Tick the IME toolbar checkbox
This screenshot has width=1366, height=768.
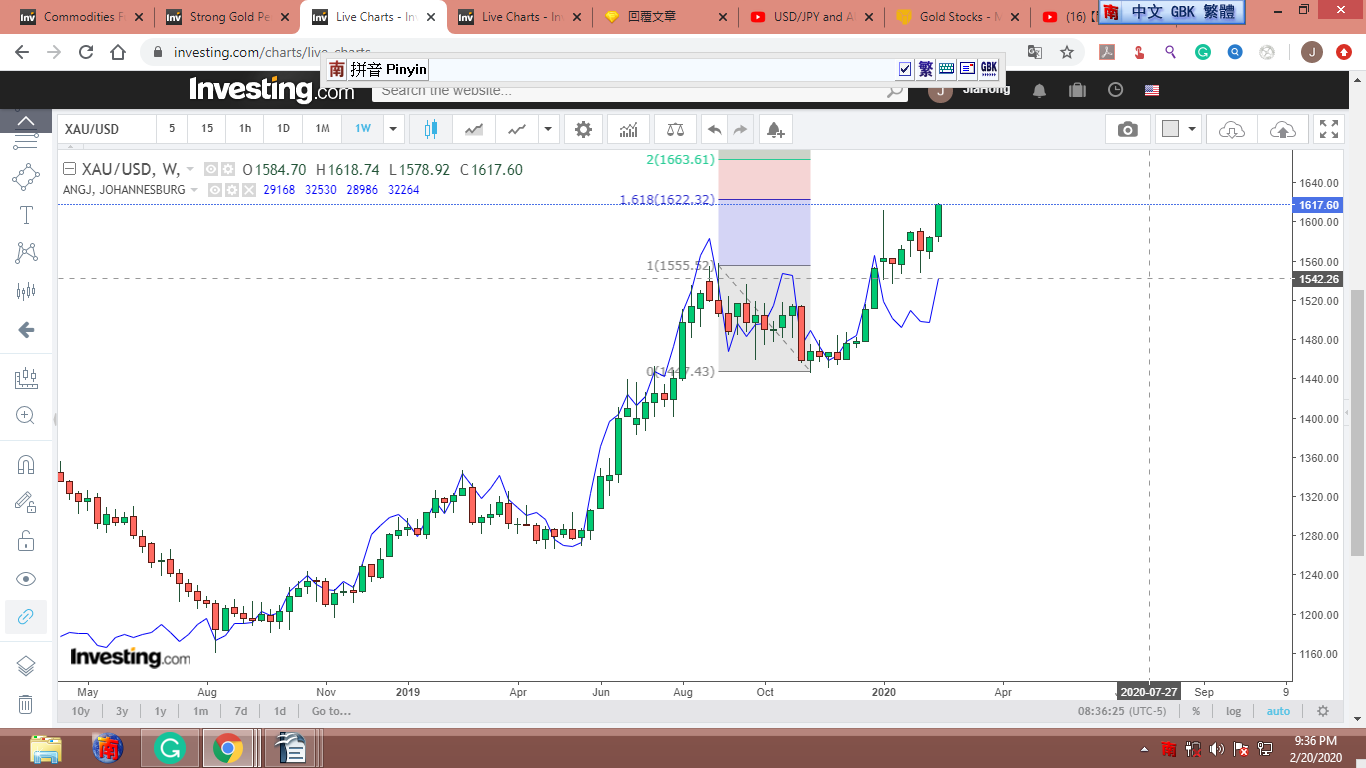[x=906, y=69]
